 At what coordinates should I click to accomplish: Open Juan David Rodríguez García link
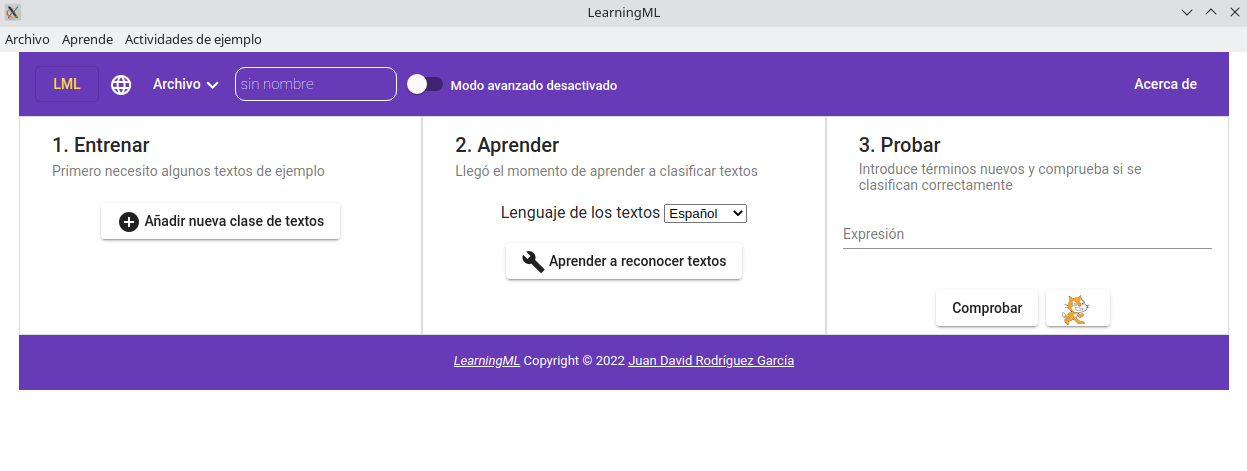pyautogui.click(x=710, y=361)
